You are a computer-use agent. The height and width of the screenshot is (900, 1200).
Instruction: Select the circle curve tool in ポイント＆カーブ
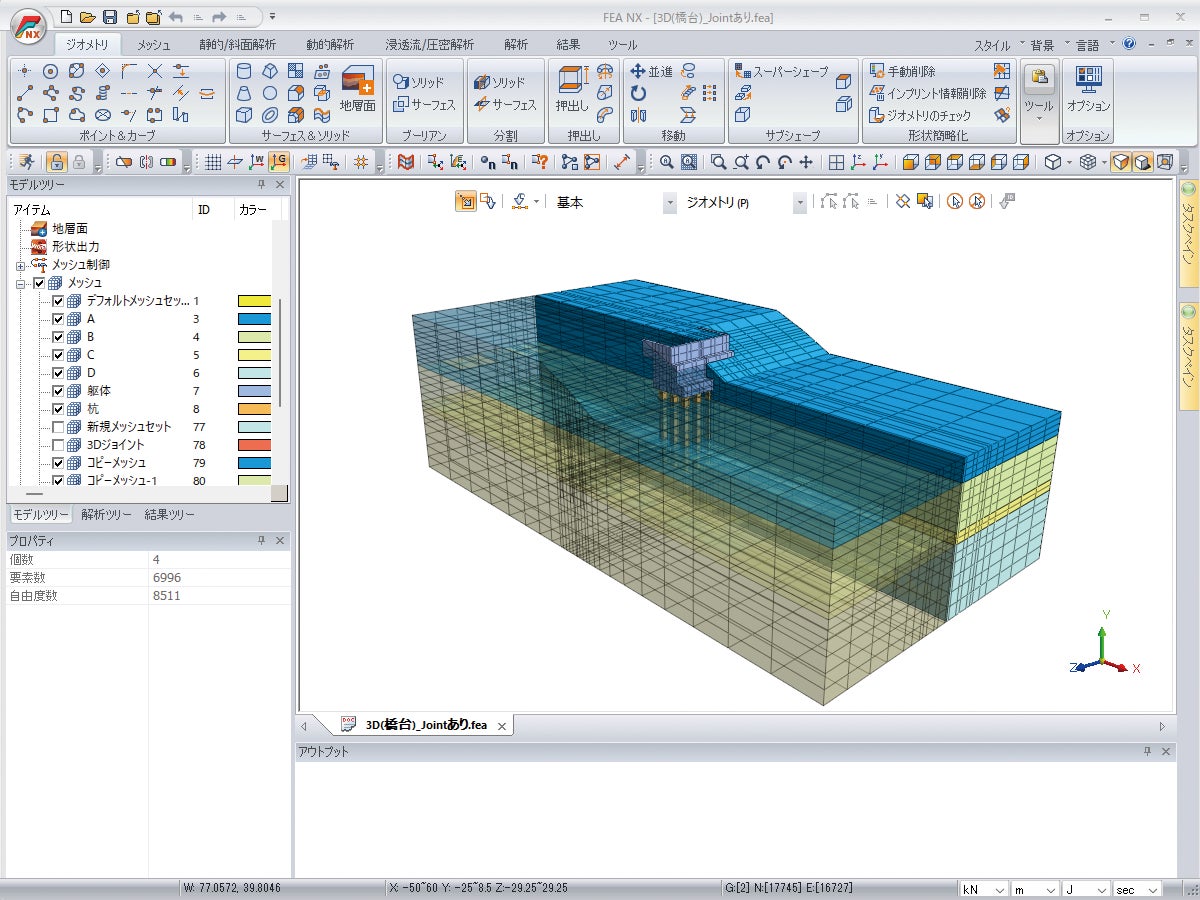pos(51,71)
